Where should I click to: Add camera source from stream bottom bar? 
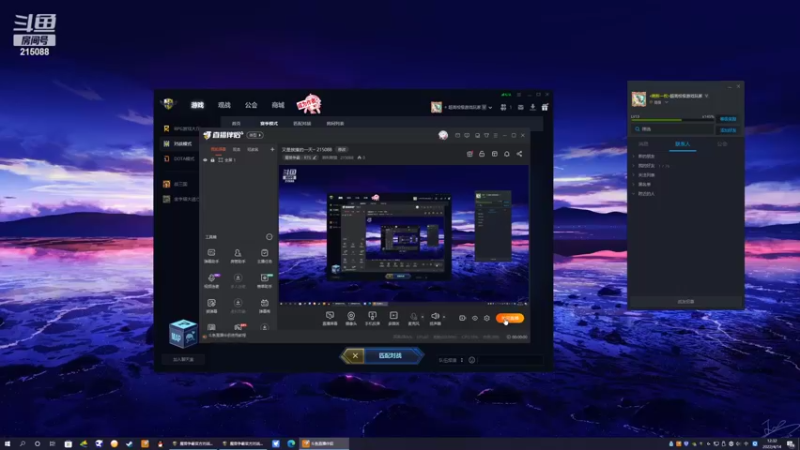click(351, 318)
